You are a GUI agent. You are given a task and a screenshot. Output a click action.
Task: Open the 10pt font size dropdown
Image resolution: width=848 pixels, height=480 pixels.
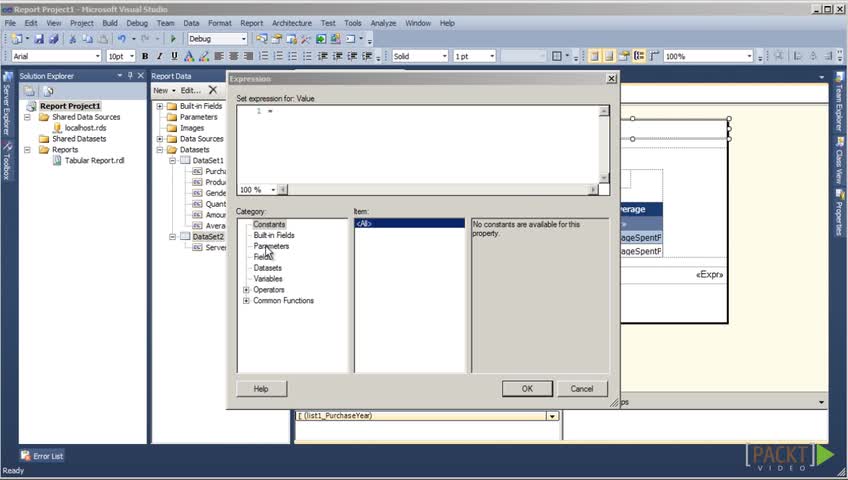(131, 56)
